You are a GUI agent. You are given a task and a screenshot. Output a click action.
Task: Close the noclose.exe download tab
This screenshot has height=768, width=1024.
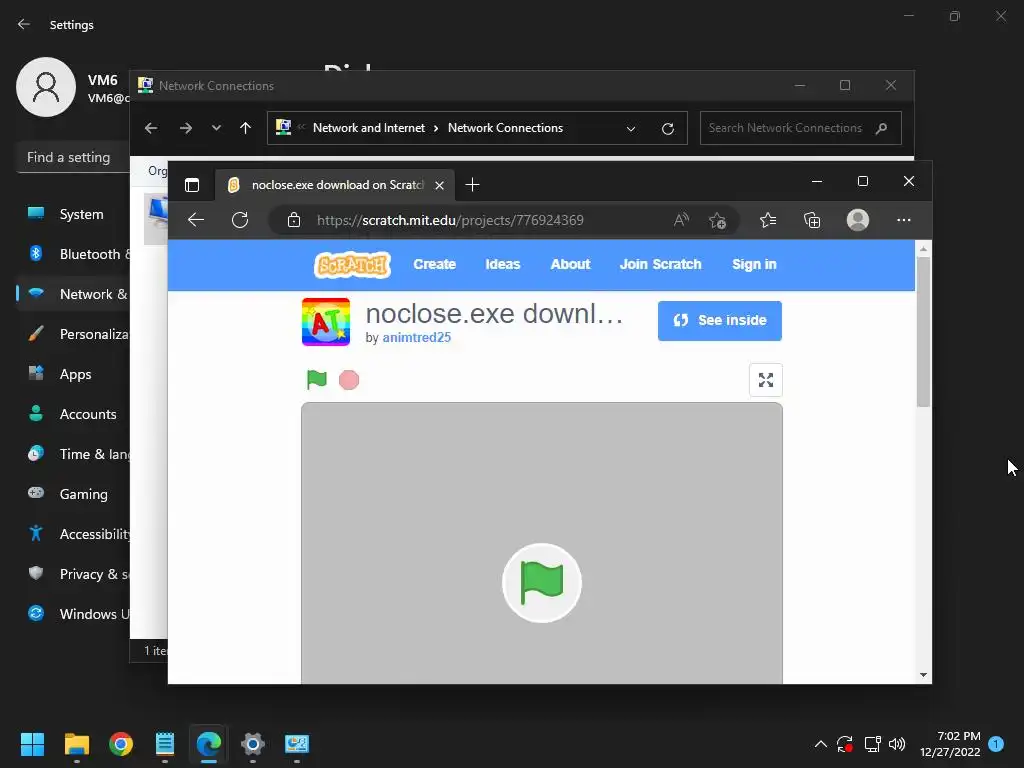click(440, 185)
